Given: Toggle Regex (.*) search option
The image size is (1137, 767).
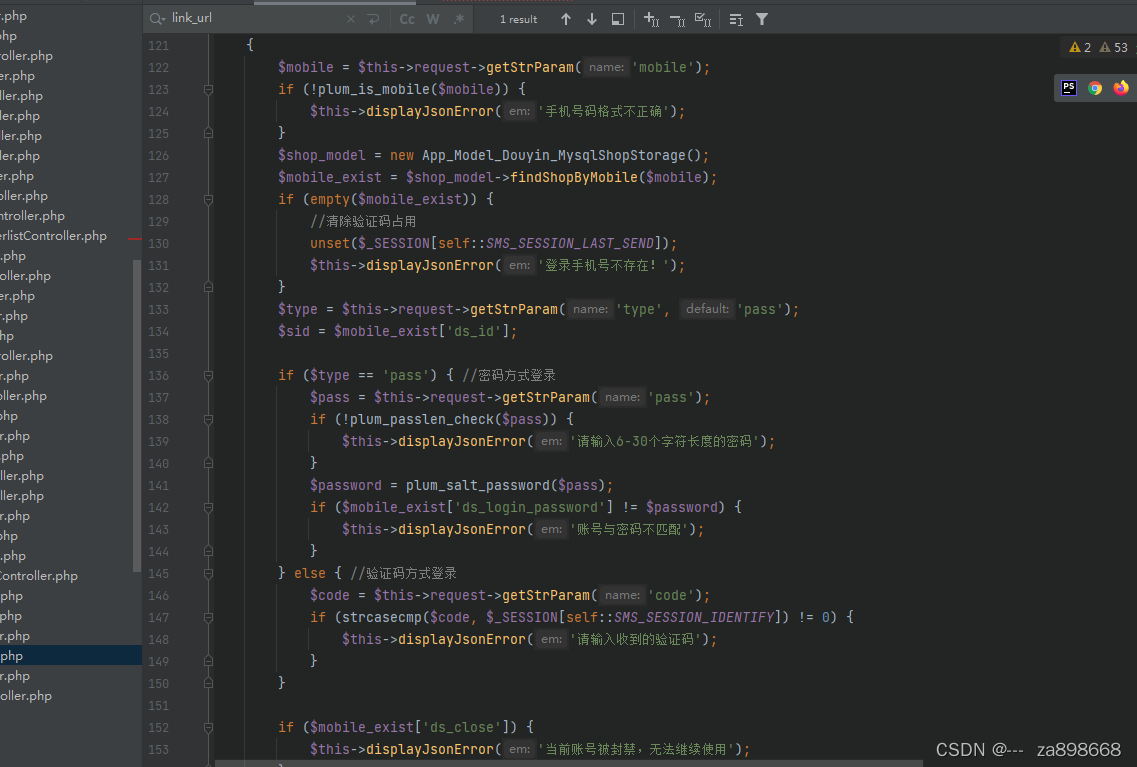Looking at the screenshot, I should [x=459, y=20].
